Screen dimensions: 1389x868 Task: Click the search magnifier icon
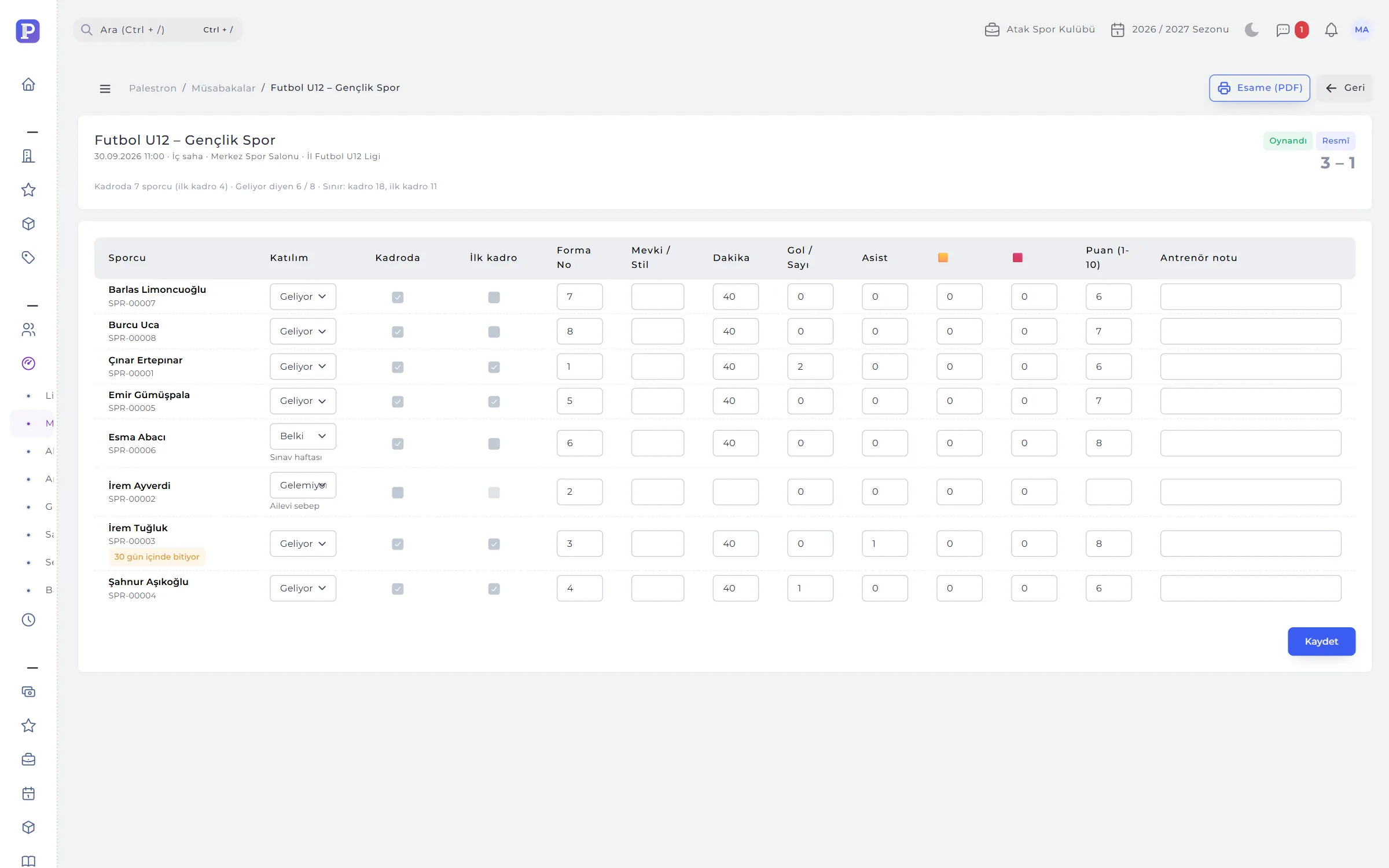(x=87, y=30)
